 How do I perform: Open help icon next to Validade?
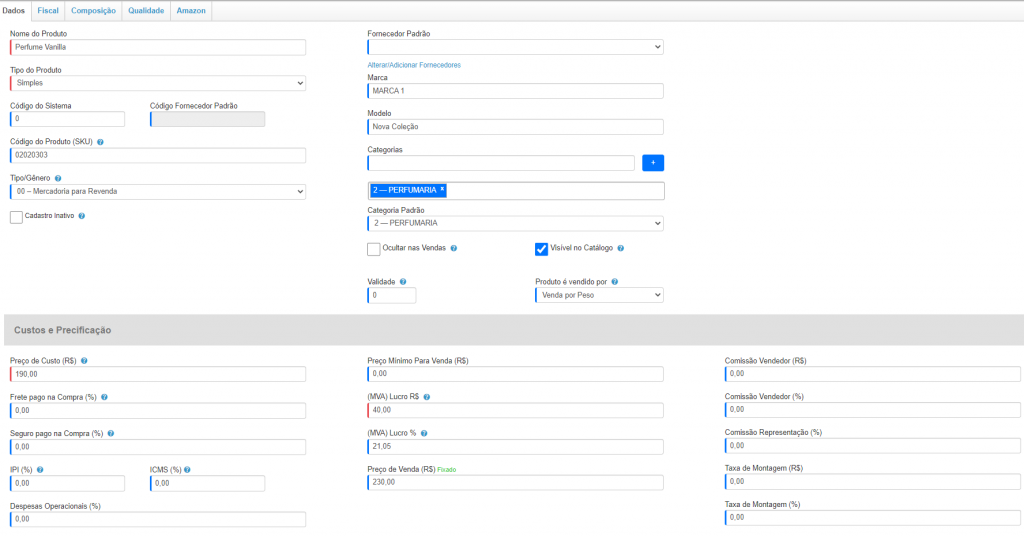(403, 282)
